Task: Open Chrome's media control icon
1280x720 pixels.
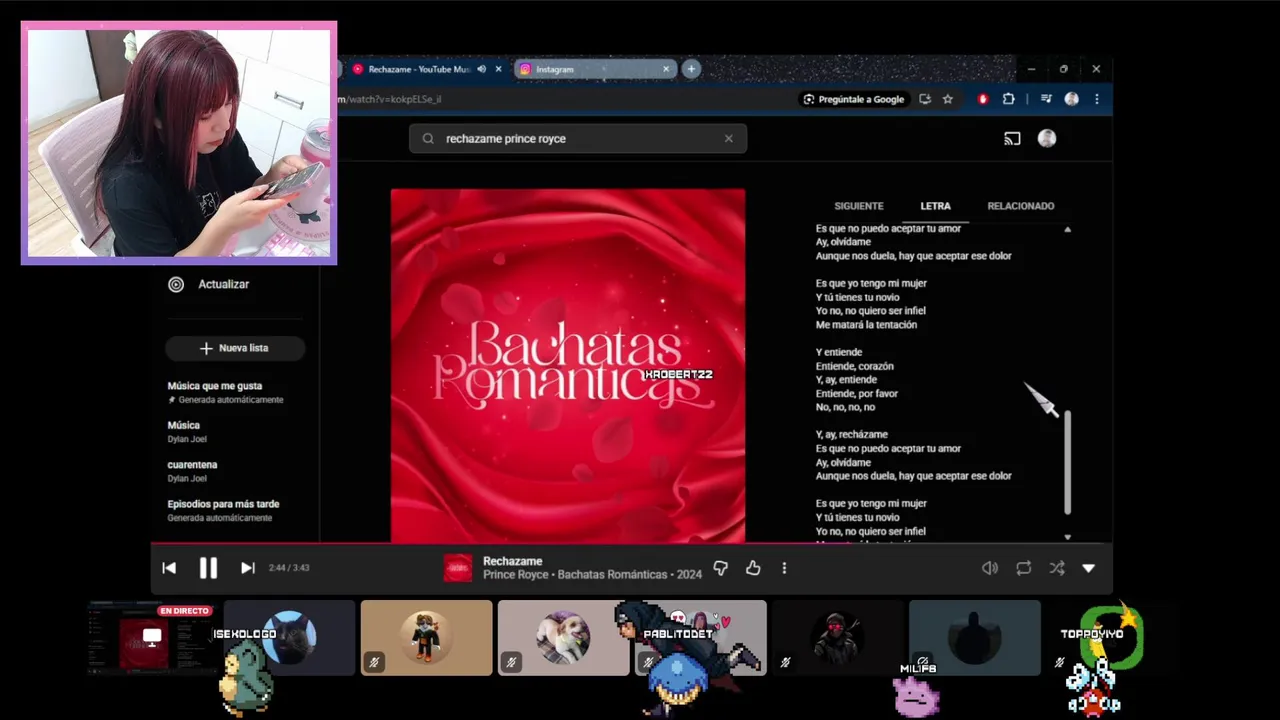Action: [x=1046, y=99]
